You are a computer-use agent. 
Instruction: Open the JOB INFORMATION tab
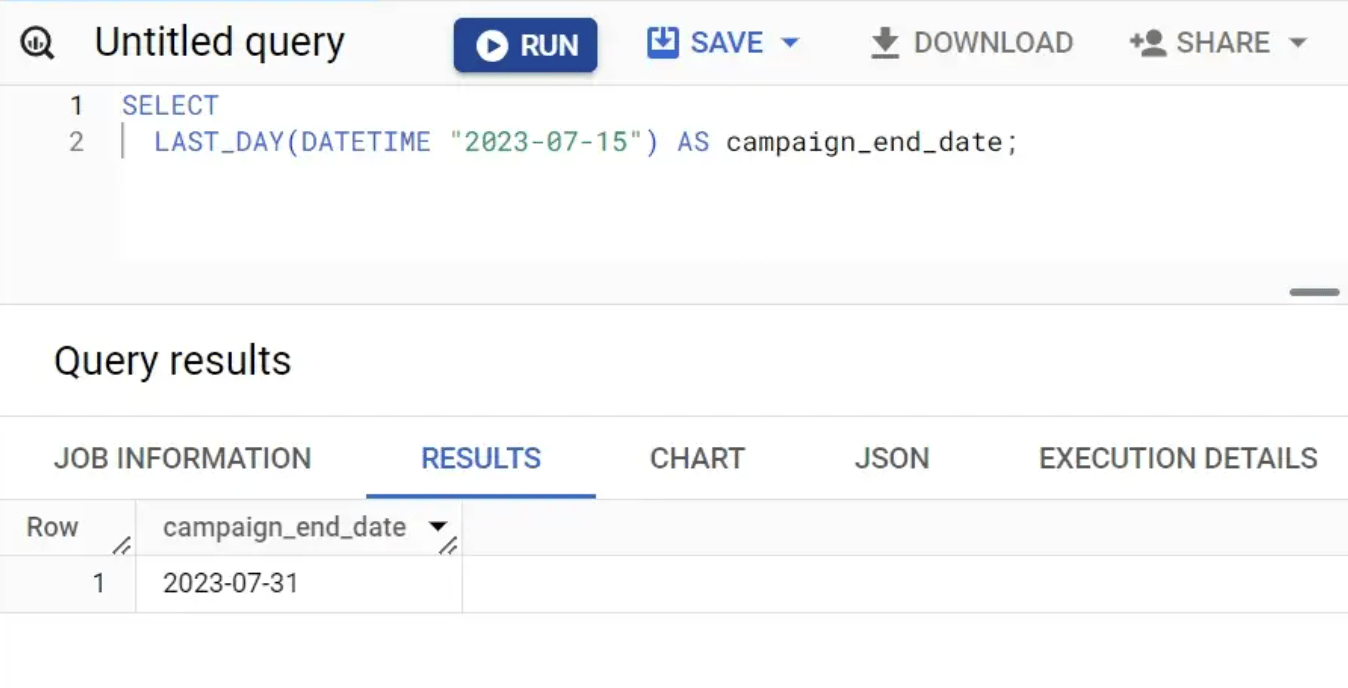[182, 458]
